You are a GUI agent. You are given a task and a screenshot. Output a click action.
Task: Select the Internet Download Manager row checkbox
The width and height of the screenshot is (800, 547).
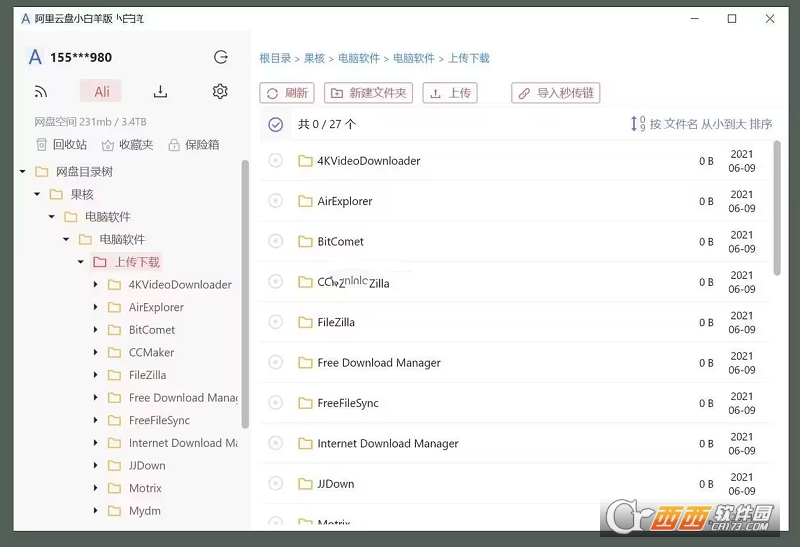[276, 443]
